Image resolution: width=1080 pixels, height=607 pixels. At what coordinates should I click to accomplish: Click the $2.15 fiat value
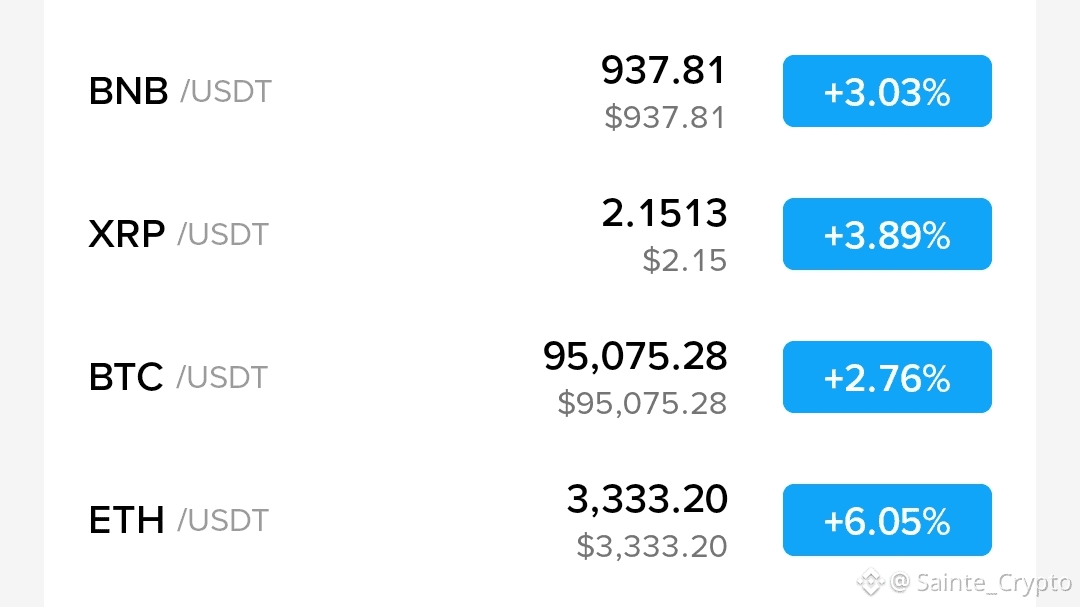point(685,260)
